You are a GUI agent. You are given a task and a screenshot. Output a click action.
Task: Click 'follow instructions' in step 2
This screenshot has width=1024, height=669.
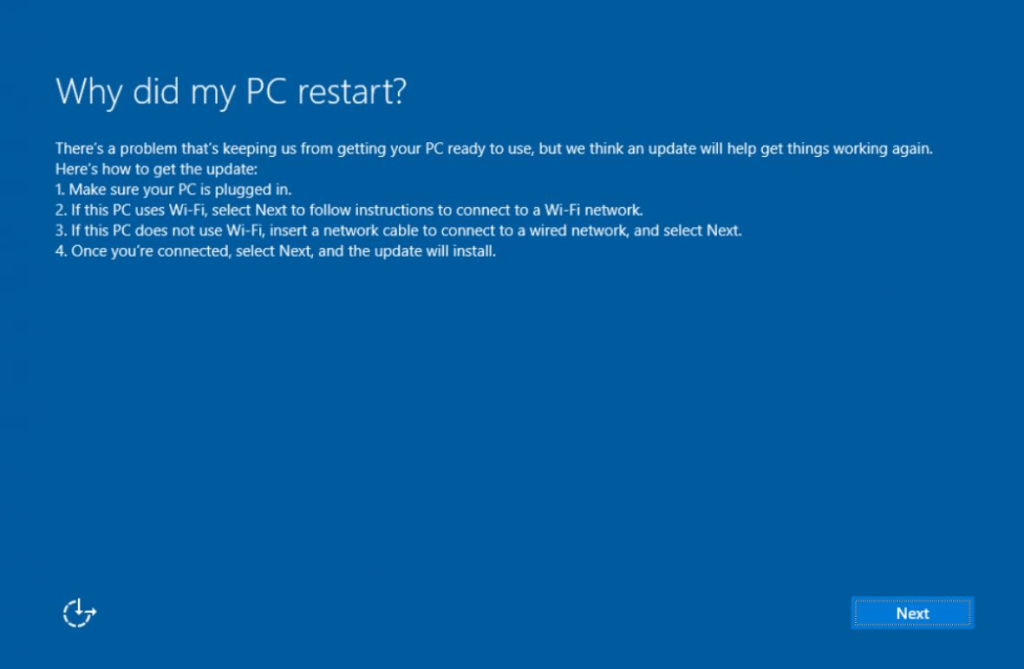[x=372, y=210]
